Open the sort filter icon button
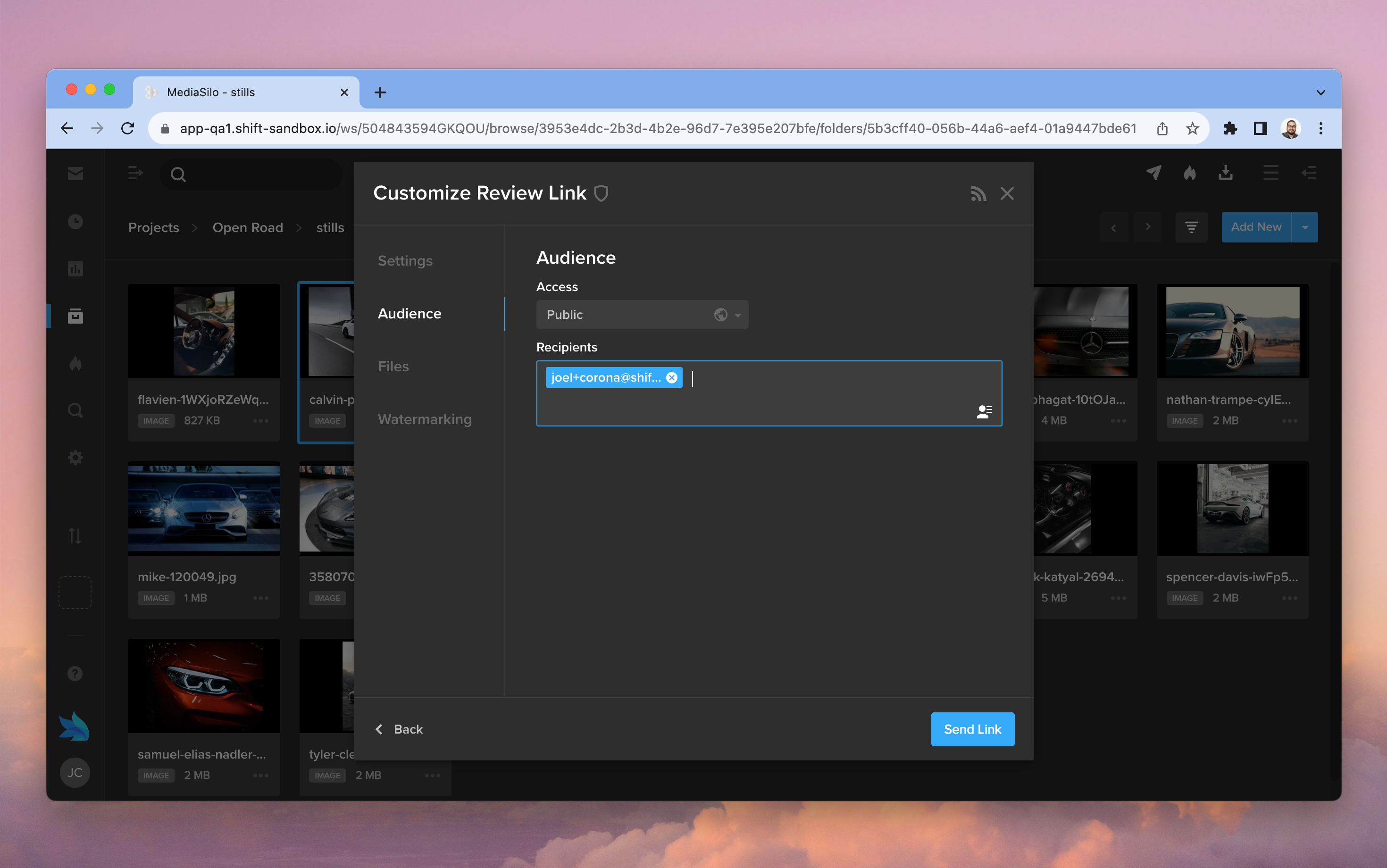Image resolution: width=1387 pixels, height=868 pixels. click(1191, 227)
